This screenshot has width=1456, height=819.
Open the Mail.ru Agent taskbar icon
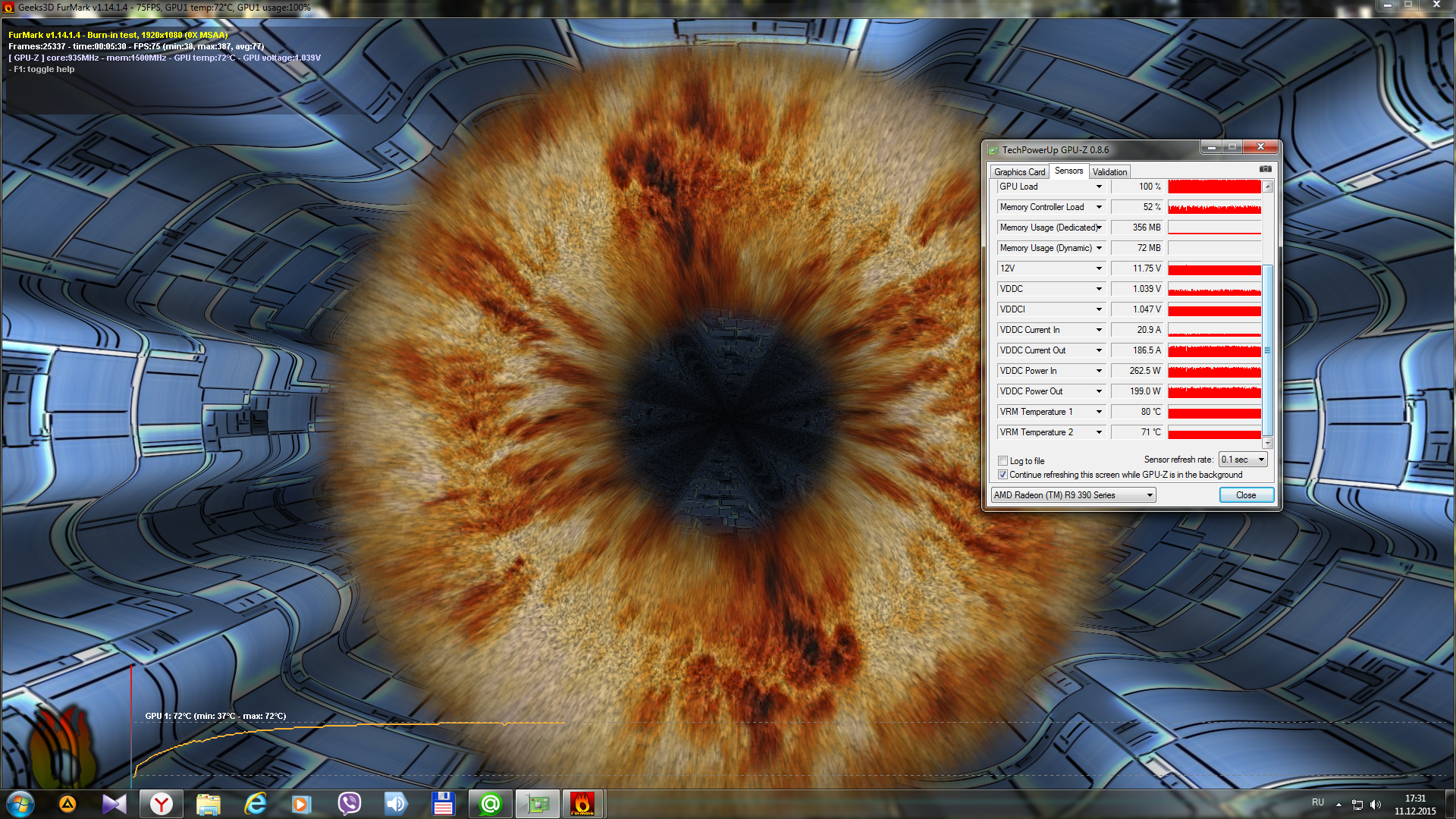click(x=491, y=804)
